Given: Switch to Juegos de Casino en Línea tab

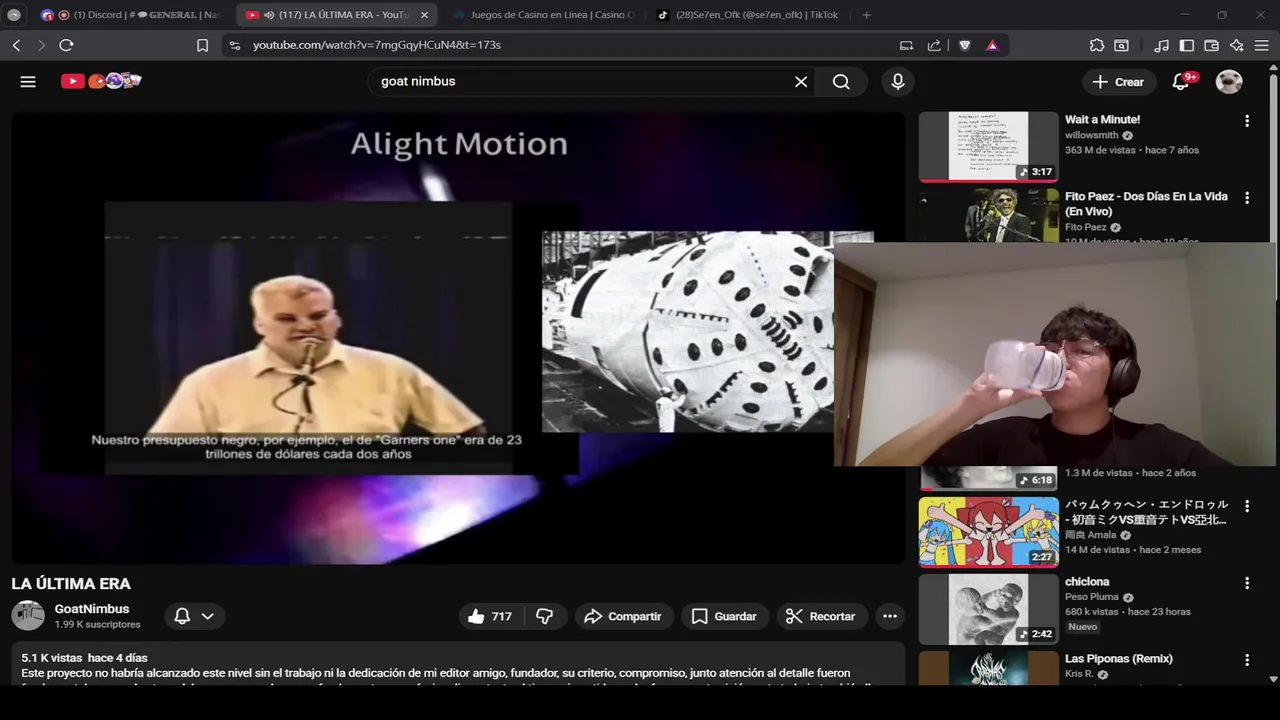Looking at the screenshot, I should (x=541, y=15).
